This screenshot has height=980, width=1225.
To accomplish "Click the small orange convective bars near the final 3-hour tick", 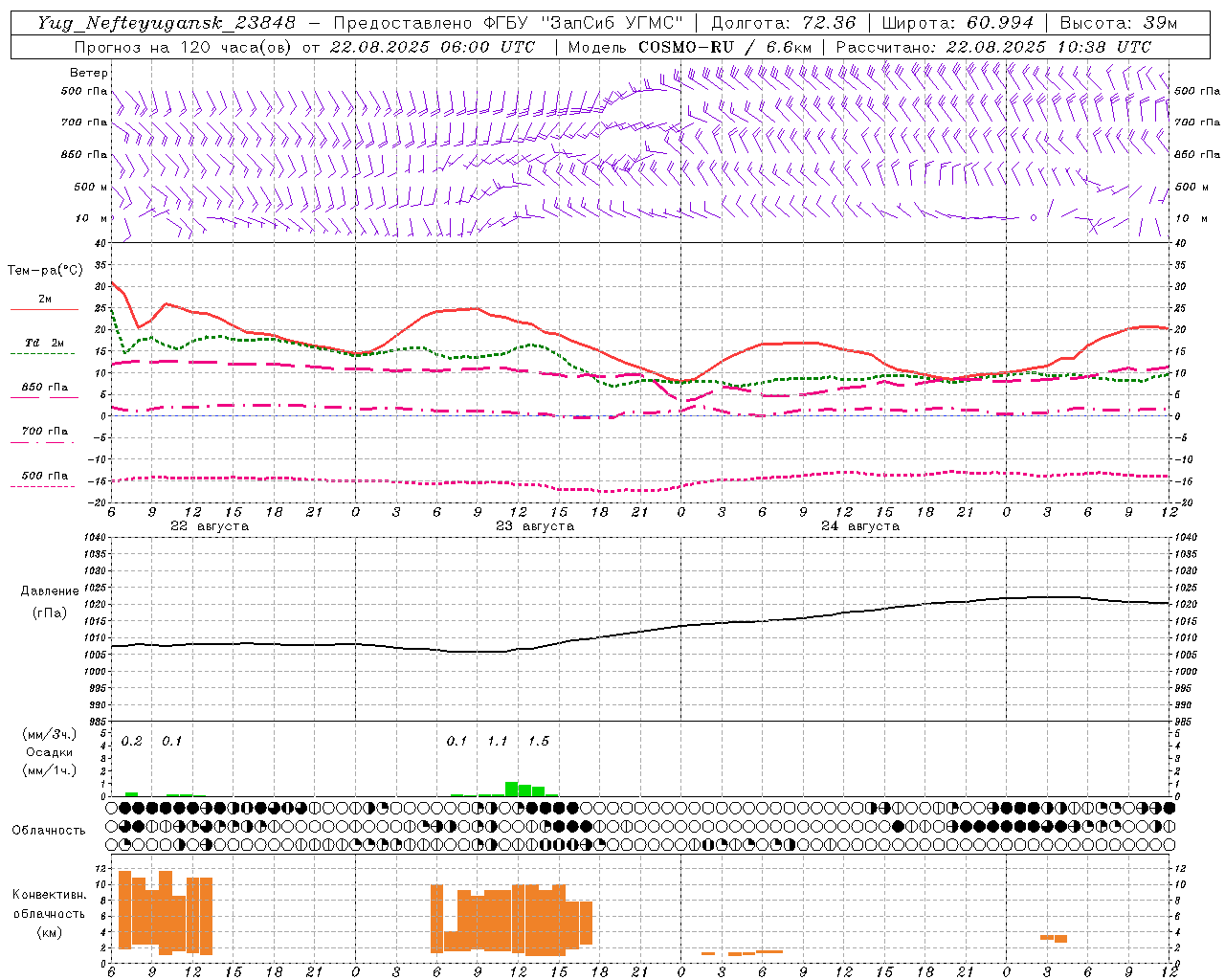I will pos(1054,938).
